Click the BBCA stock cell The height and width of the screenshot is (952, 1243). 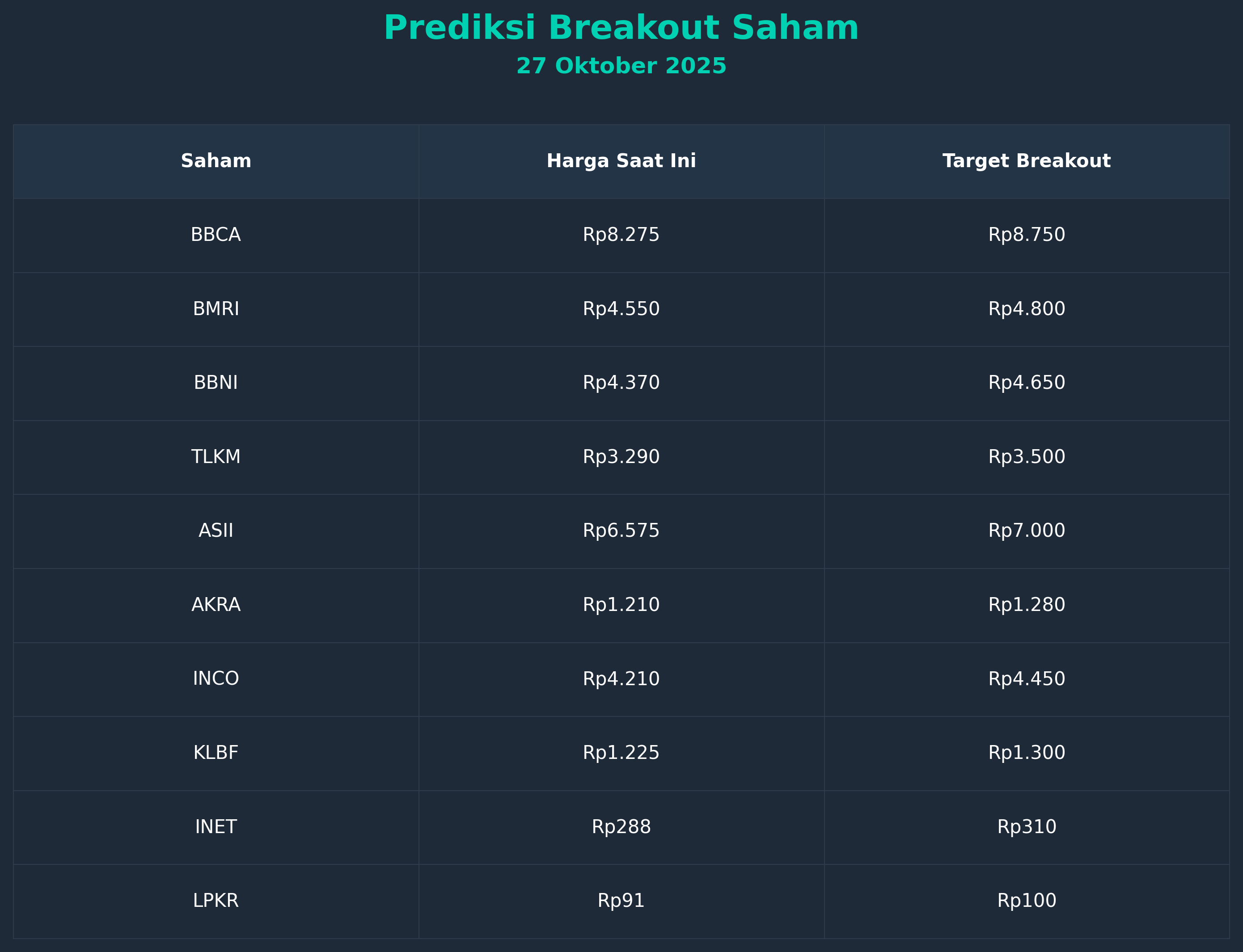click(216, 235)
